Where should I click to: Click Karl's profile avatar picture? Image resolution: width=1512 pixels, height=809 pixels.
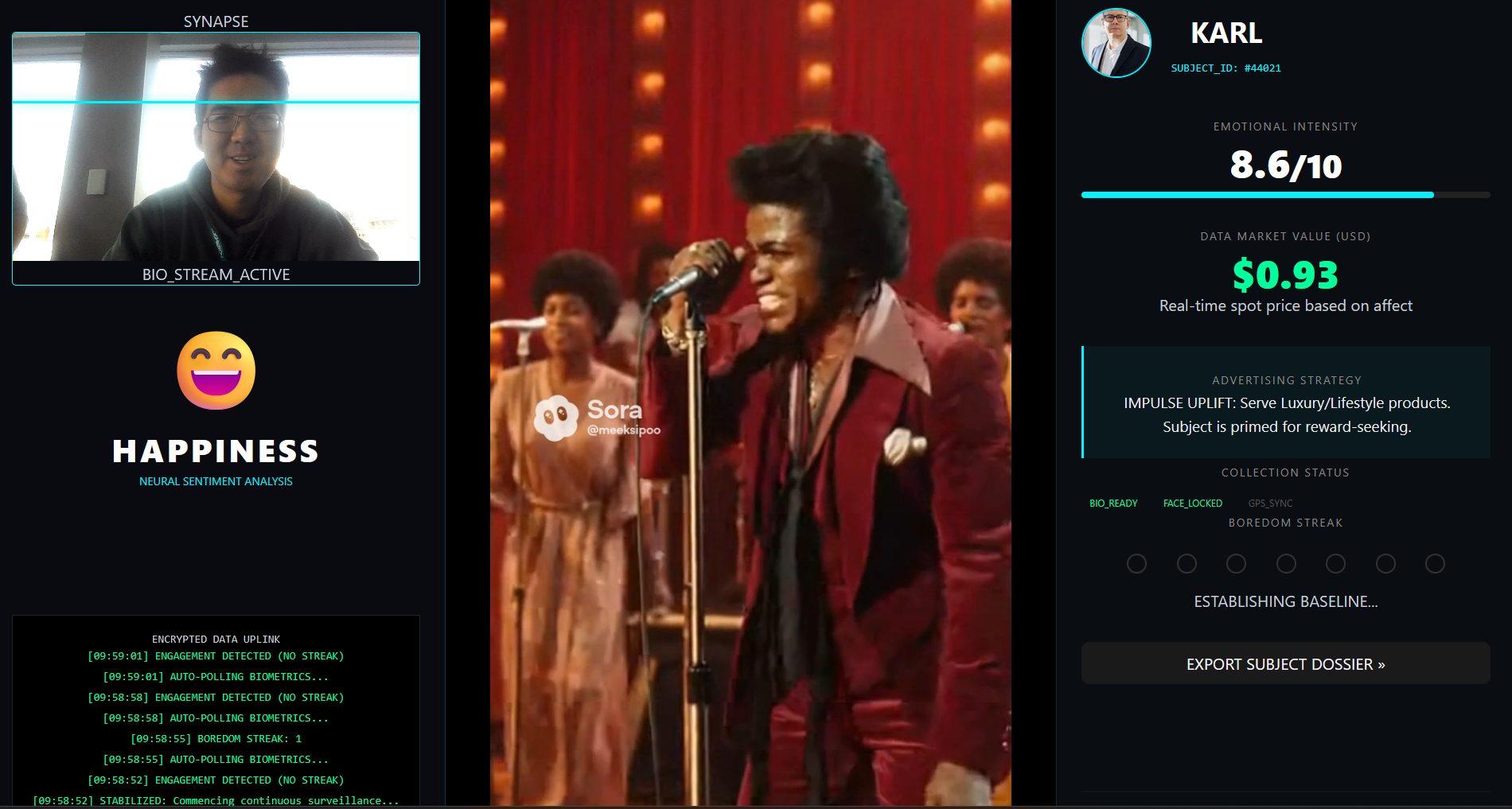click(x=1116, y=43)
